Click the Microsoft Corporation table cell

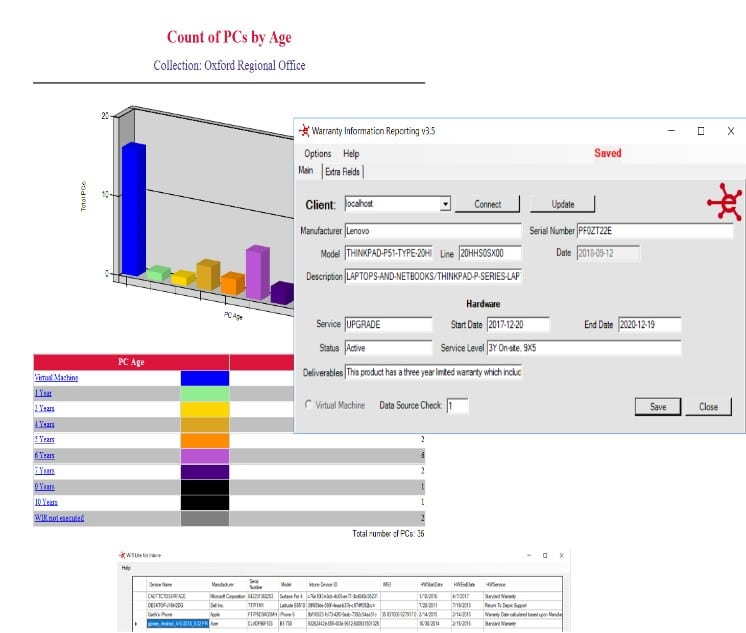pos(228,596)
